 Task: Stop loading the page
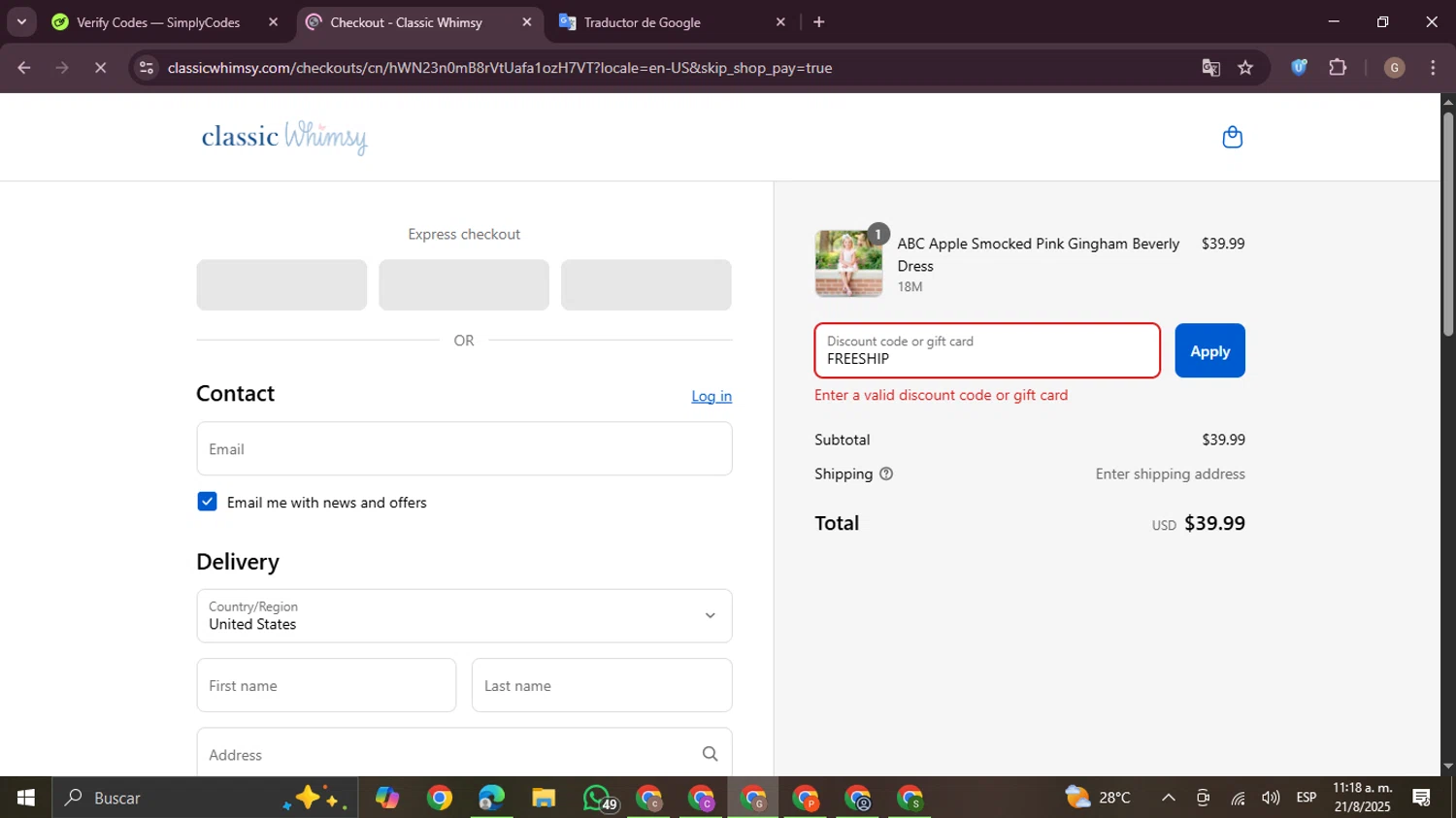[x=100, y=68]
